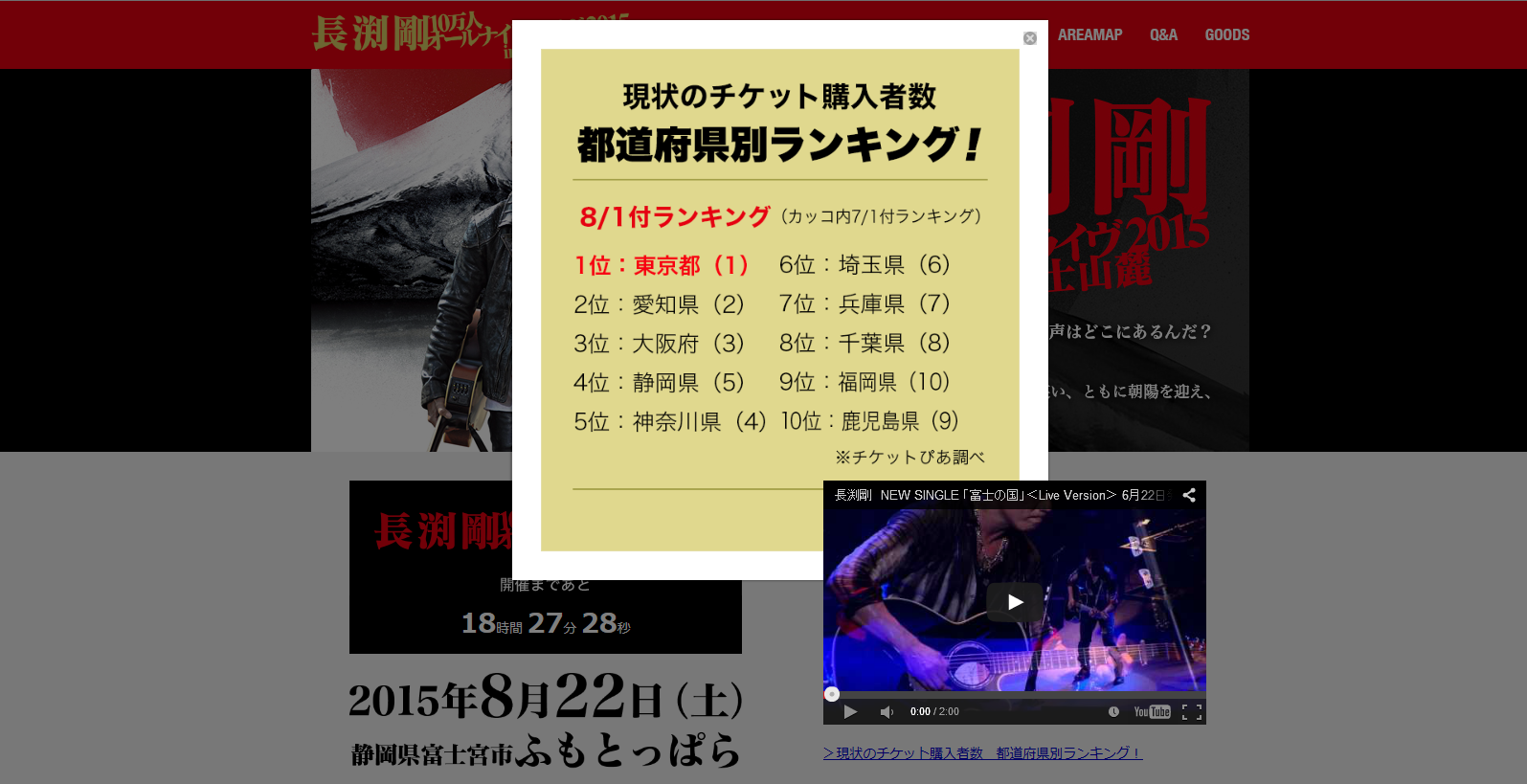Close the ranking popup with the X icon
Screen dimensions: 1527x784
tap(1030, 38)
